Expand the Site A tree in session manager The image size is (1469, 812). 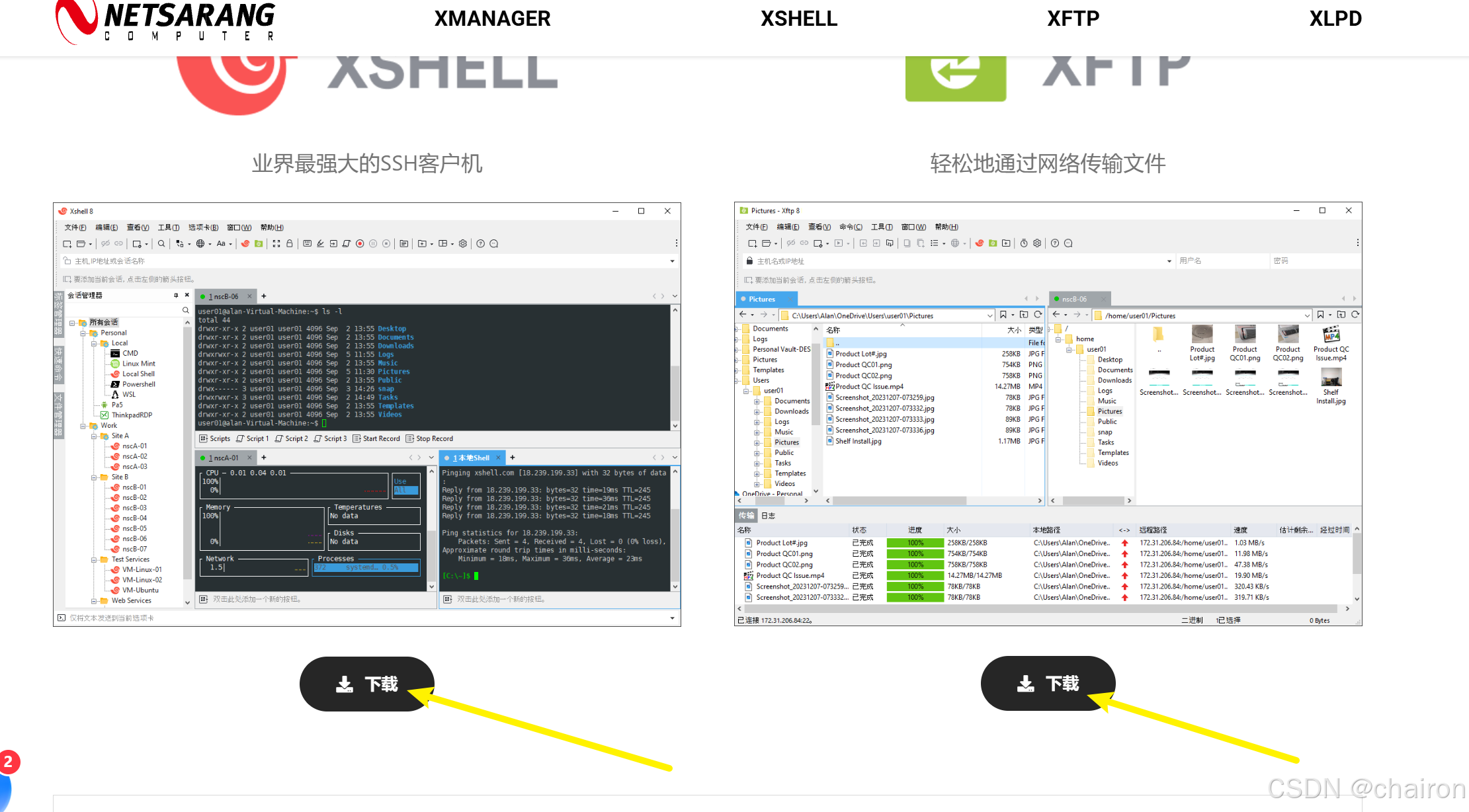coord(93,437)
